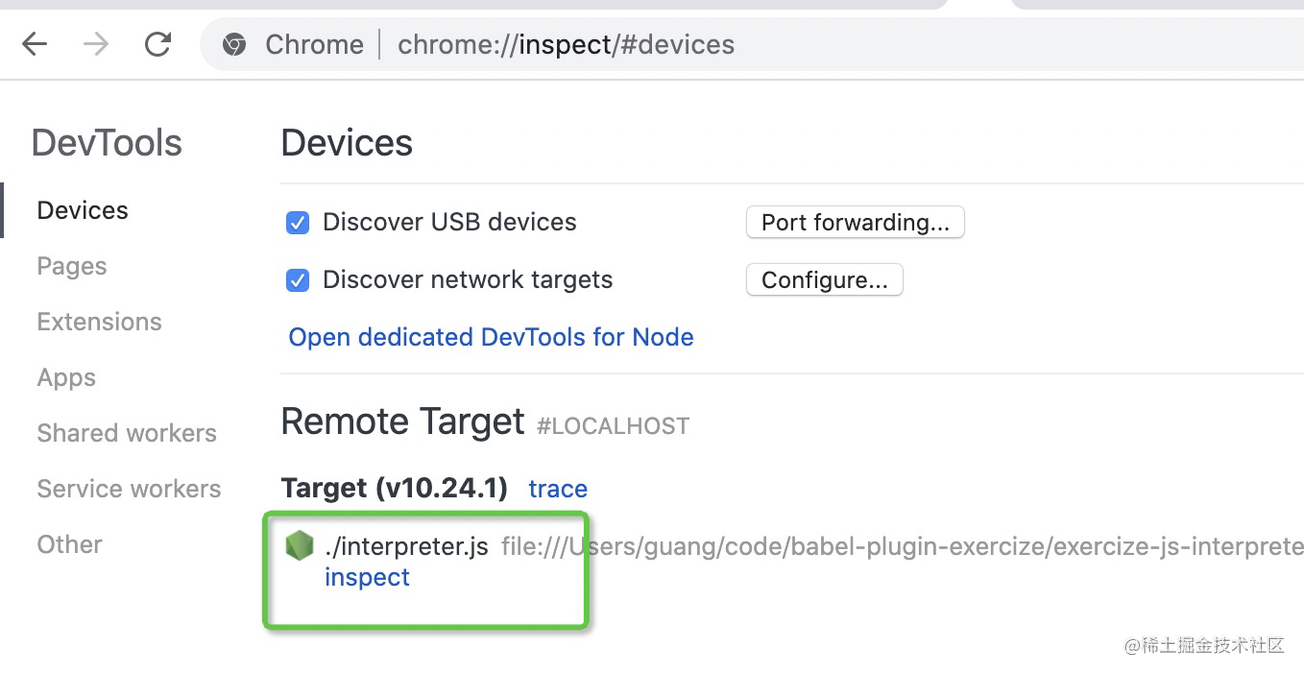The width and height of the screenshot is (1304, 674).
Task: Select Other in the sidebar
Action: click(70, 545)
